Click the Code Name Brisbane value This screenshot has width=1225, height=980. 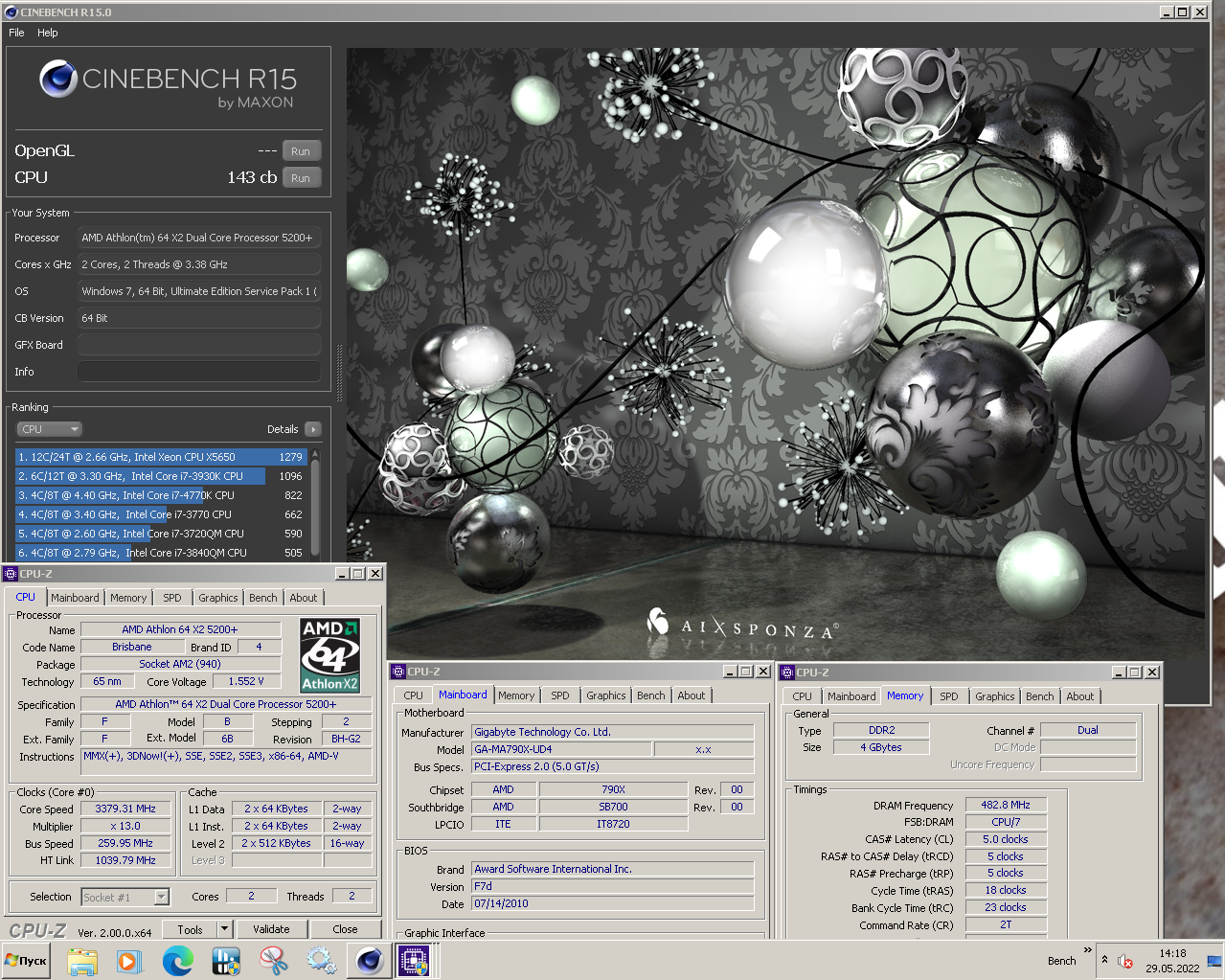coord(132,647)
